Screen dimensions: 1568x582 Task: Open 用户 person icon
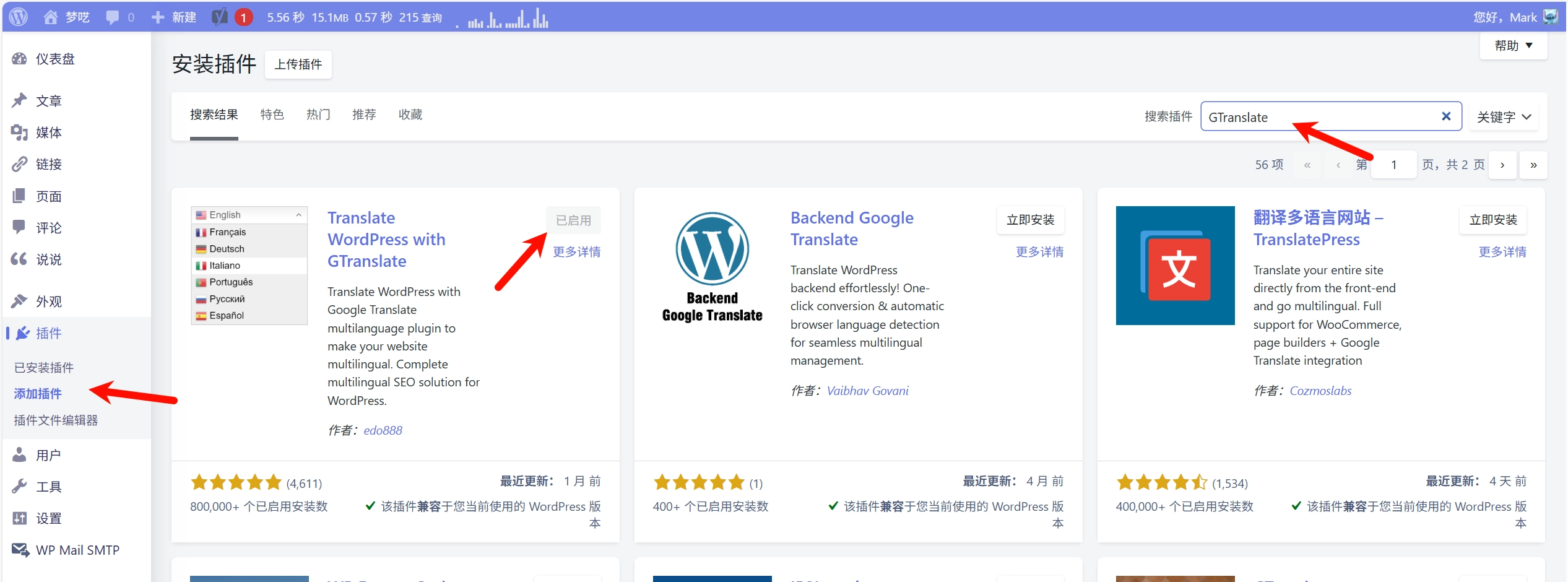tap(19, 455)
